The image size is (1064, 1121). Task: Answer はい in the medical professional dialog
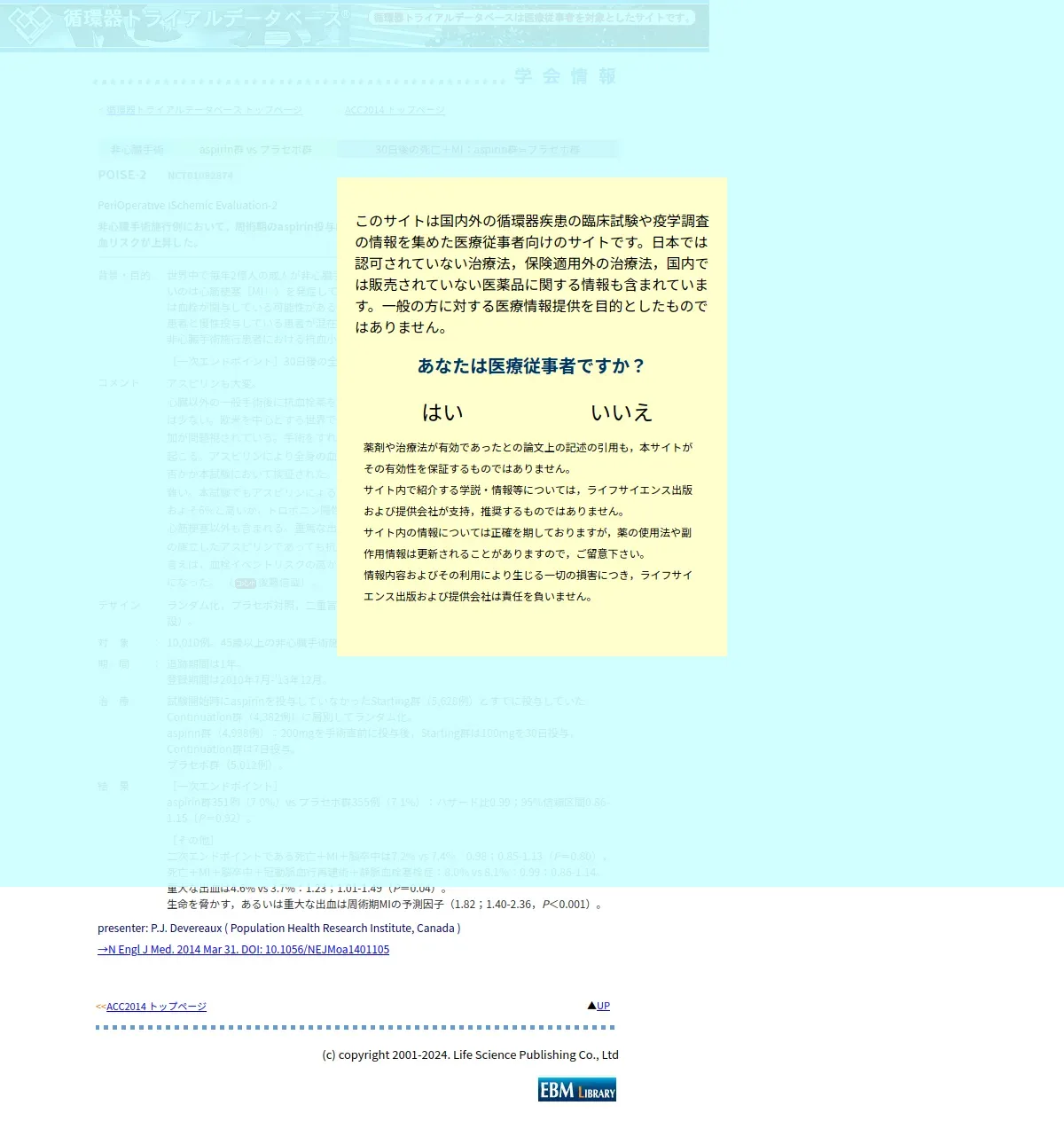click(442, 412)
